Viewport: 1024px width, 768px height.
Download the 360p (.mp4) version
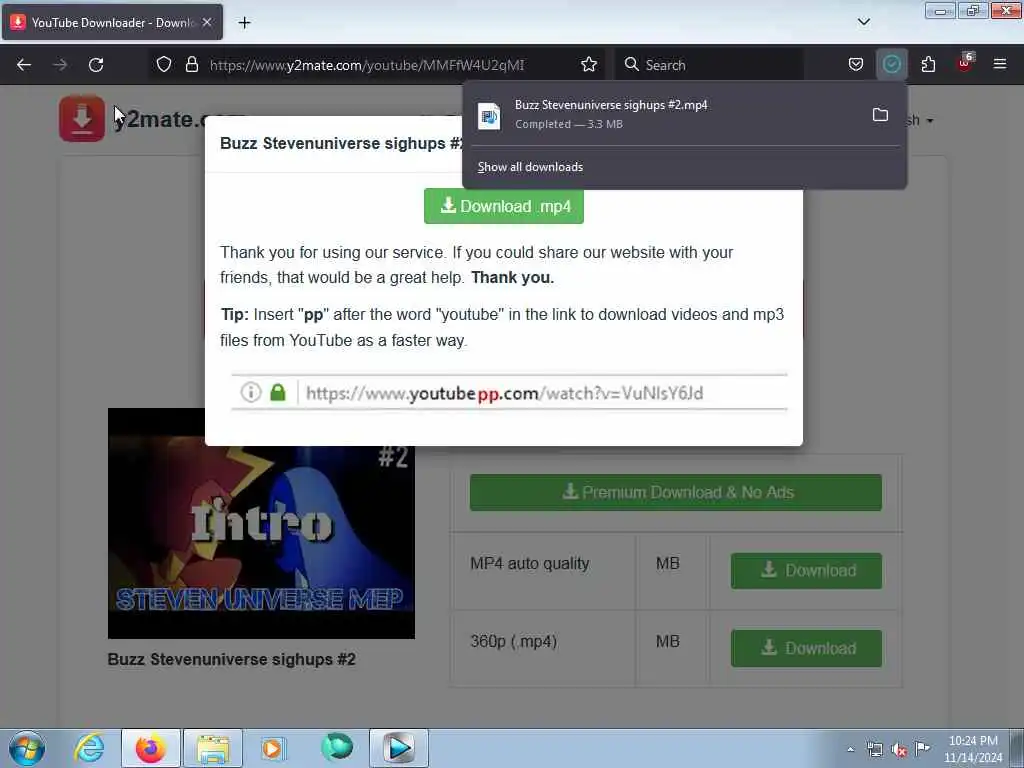click(807, 648)
